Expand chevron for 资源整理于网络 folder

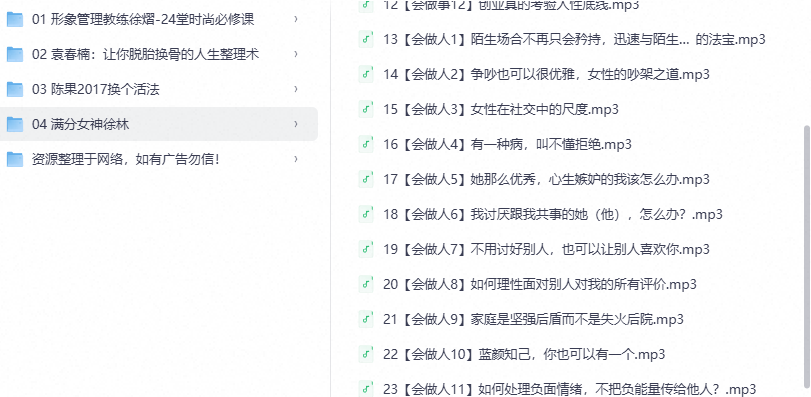point(296,159)
